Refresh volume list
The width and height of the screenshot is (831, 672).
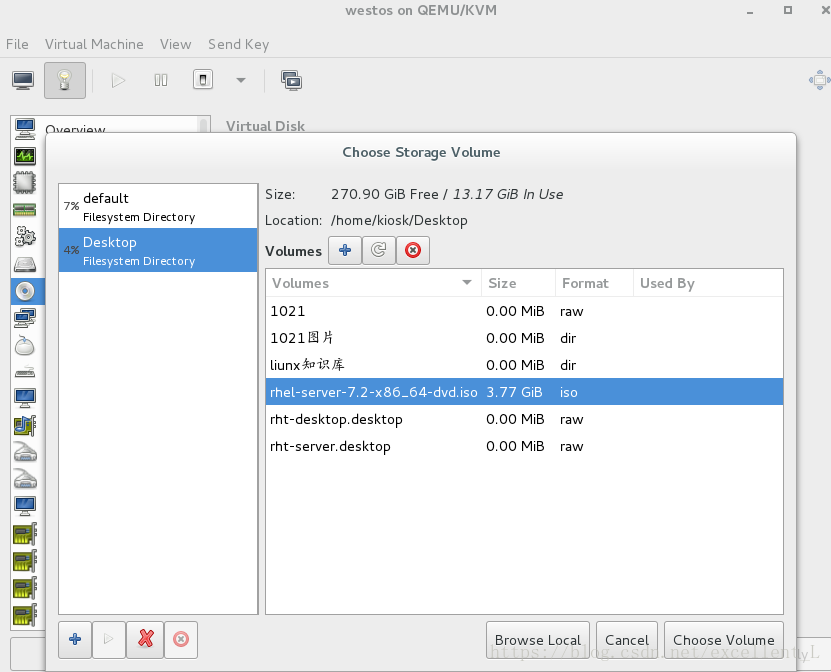pyautogui.click(x=378, y=250)
